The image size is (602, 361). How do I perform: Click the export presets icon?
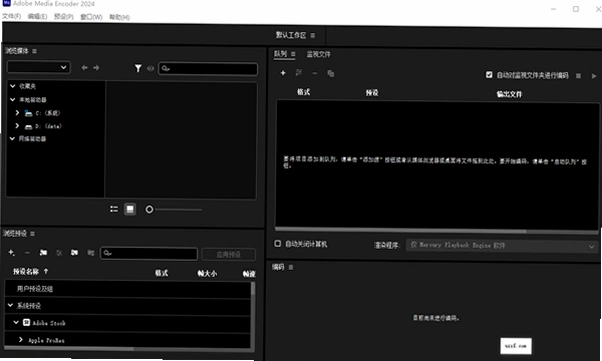coord(91,253)
